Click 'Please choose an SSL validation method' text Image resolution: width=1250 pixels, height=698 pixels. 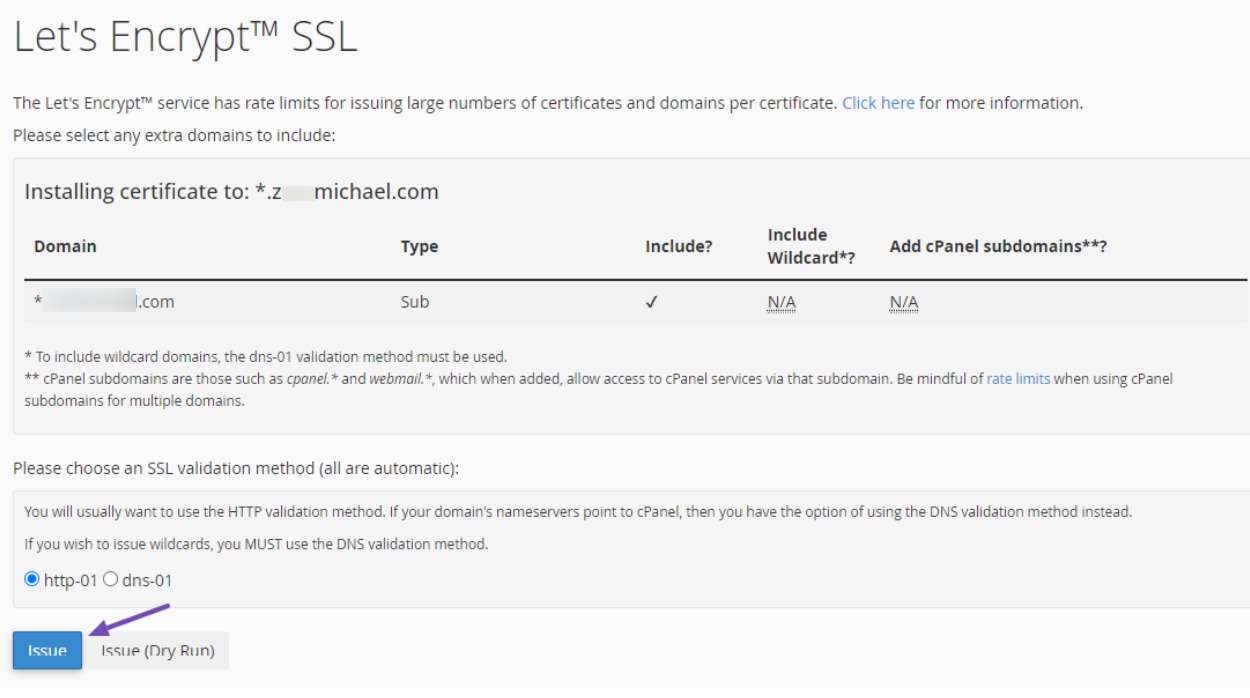pyautogui.click(x=235, y=468)
